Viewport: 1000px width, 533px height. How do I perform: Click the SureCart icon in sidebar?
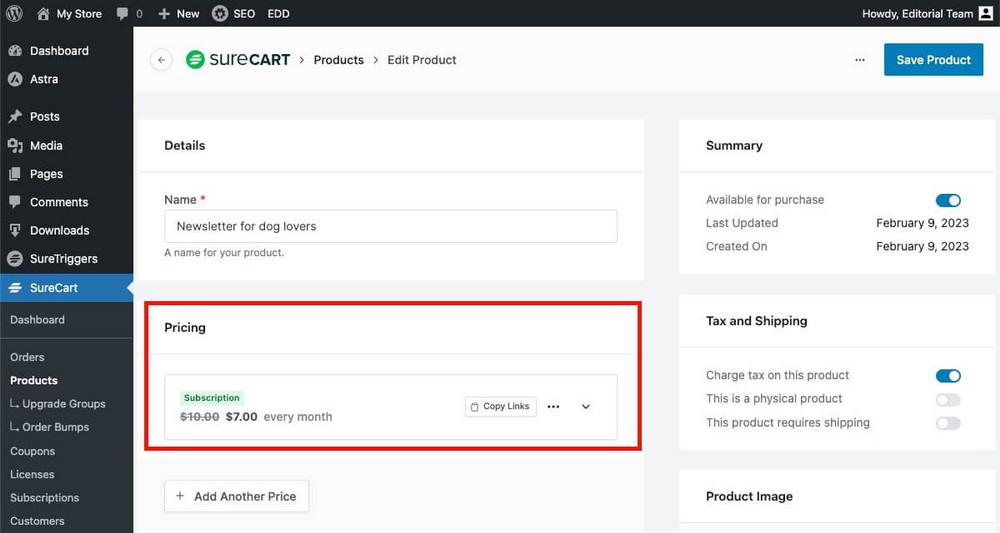click(x=15, y=288)
